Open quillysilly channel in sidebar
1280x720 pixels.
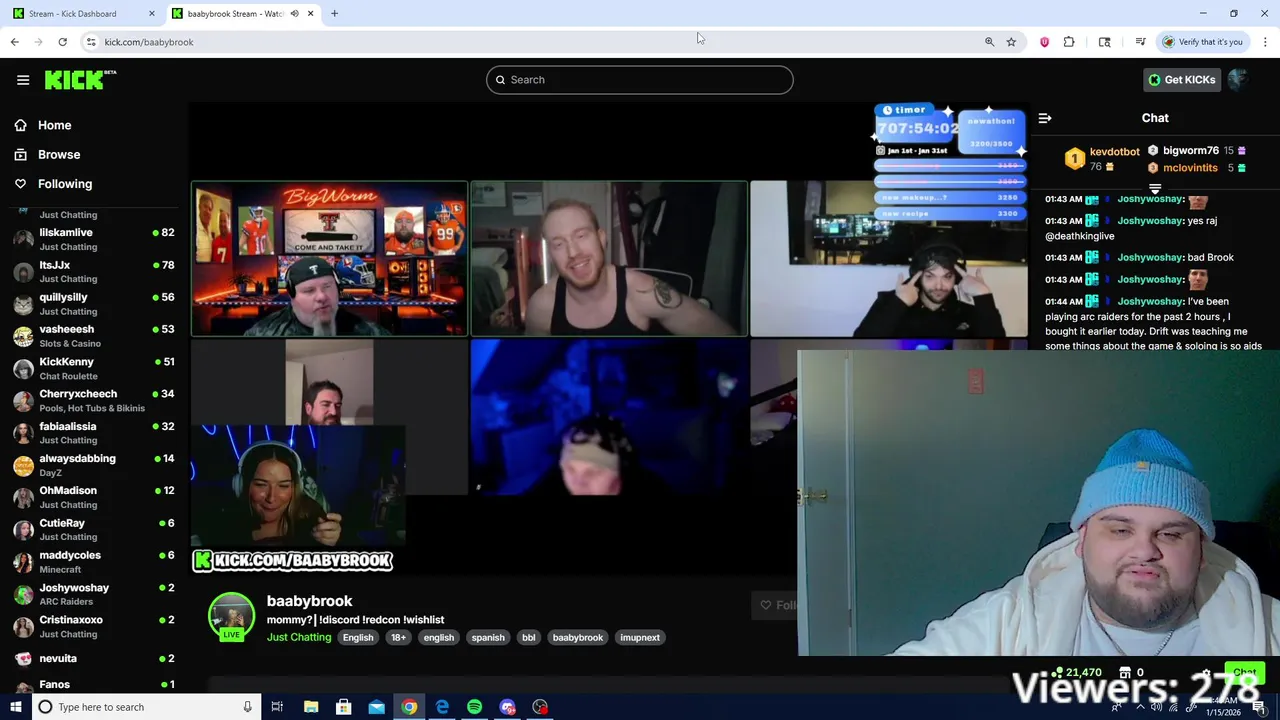click(x=94, y=303)
